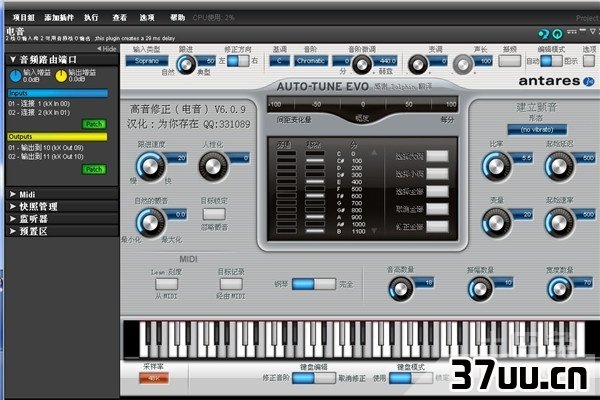Toggle the 移除 remove box for F#

click(x=315, y=196)
